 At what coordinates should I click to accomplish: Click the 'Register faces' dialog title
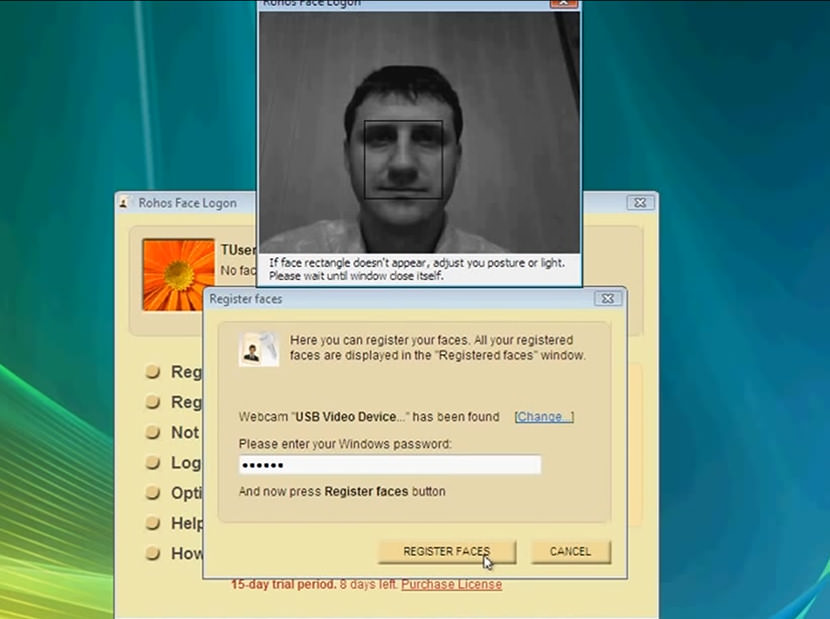(246, 299)
